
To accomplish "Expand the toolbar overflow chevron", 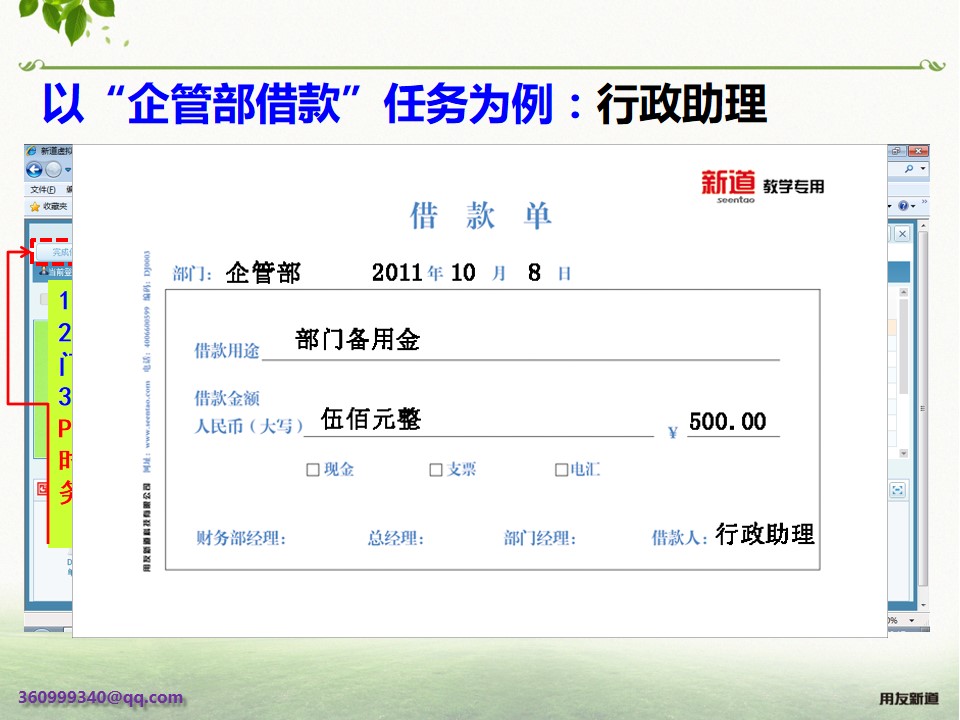I will click(924, 201).
